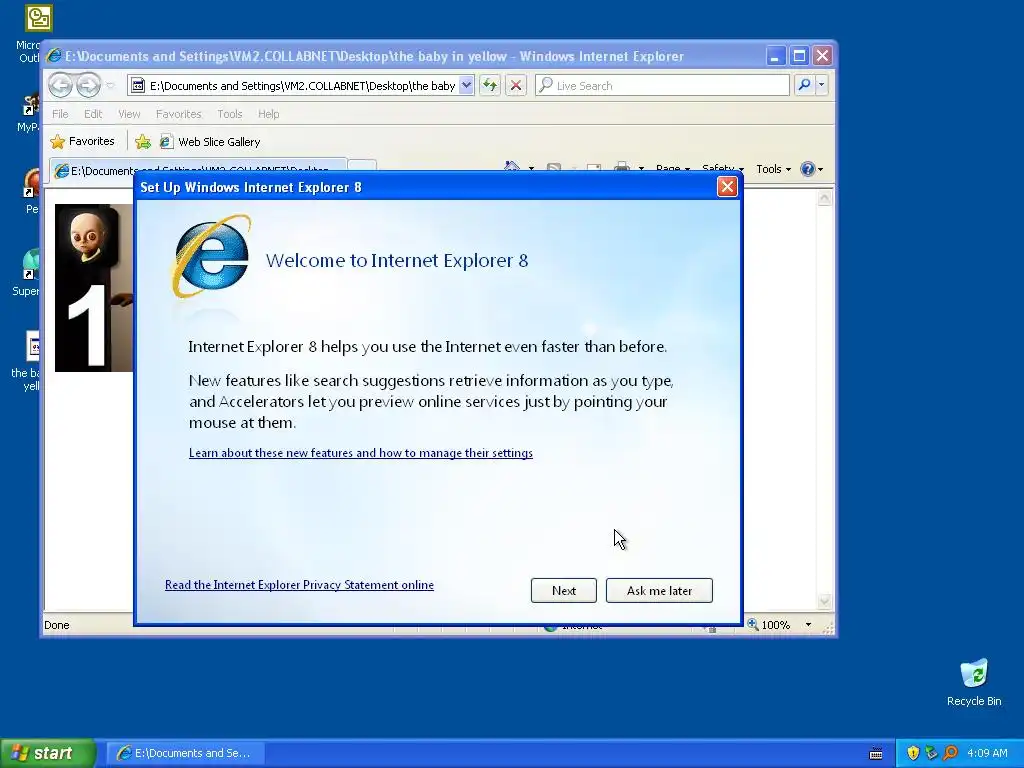The image size is (1024, 768).
Task: Open the Tools menu in the menu bar
Action: tap(229, 114)
